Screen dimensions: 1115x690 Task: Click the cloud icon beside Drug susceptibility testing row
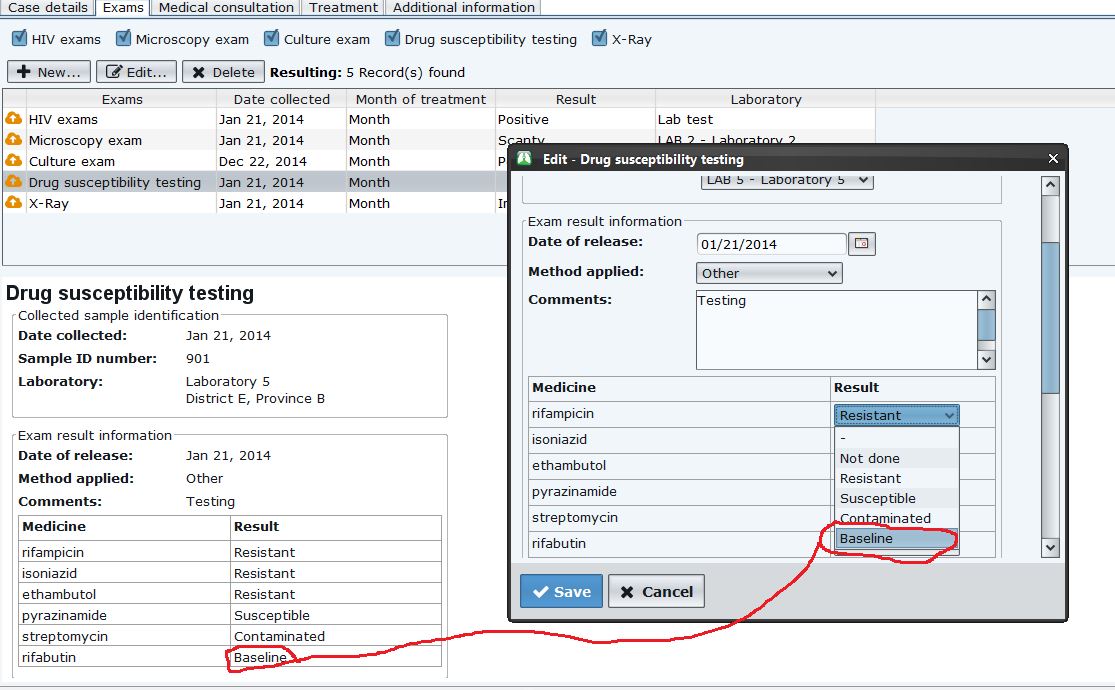point(14,181)
